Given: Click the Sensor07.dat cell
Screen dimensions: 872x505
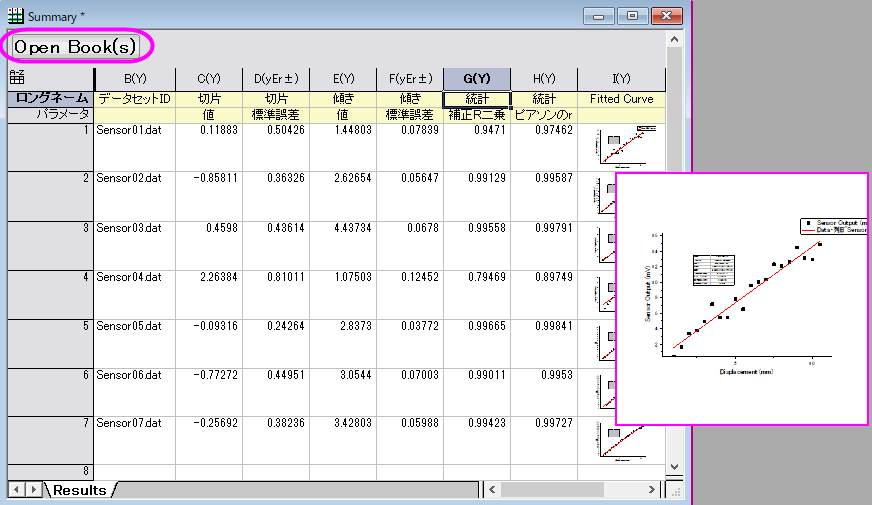Looking at the screenshot, I should (135, 440).
